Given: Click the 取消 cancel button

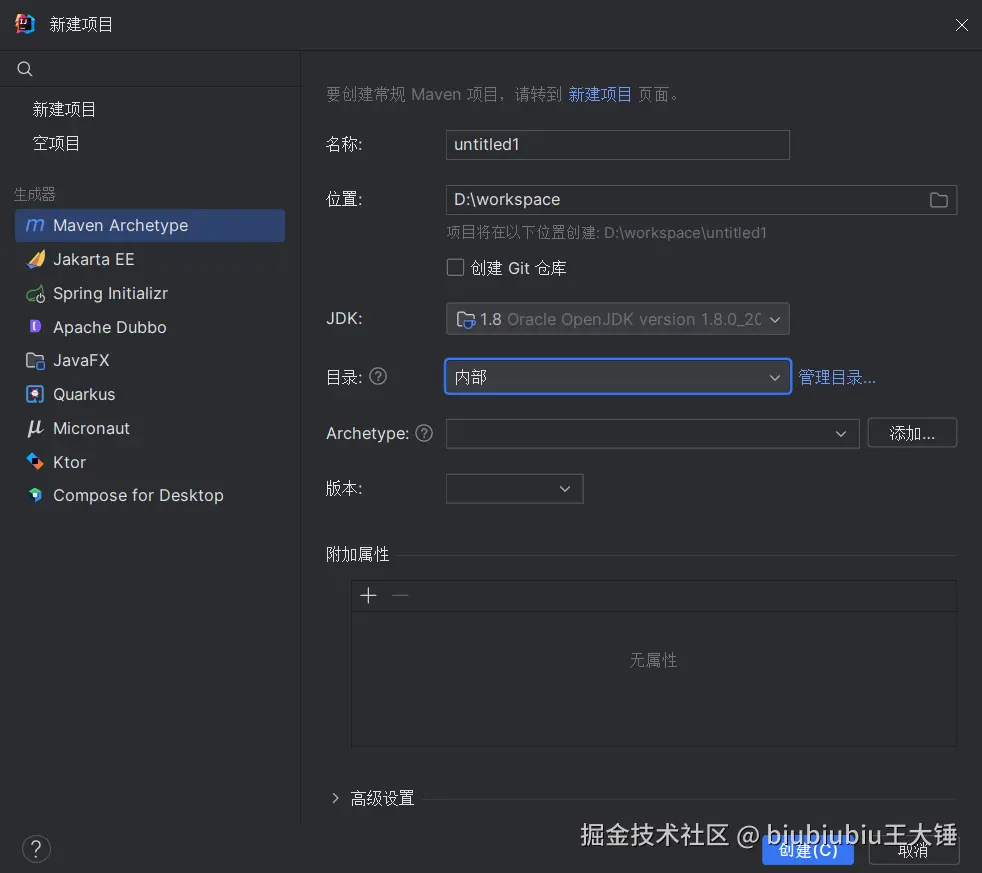Looking at the screenshot, I should (913, 850).
